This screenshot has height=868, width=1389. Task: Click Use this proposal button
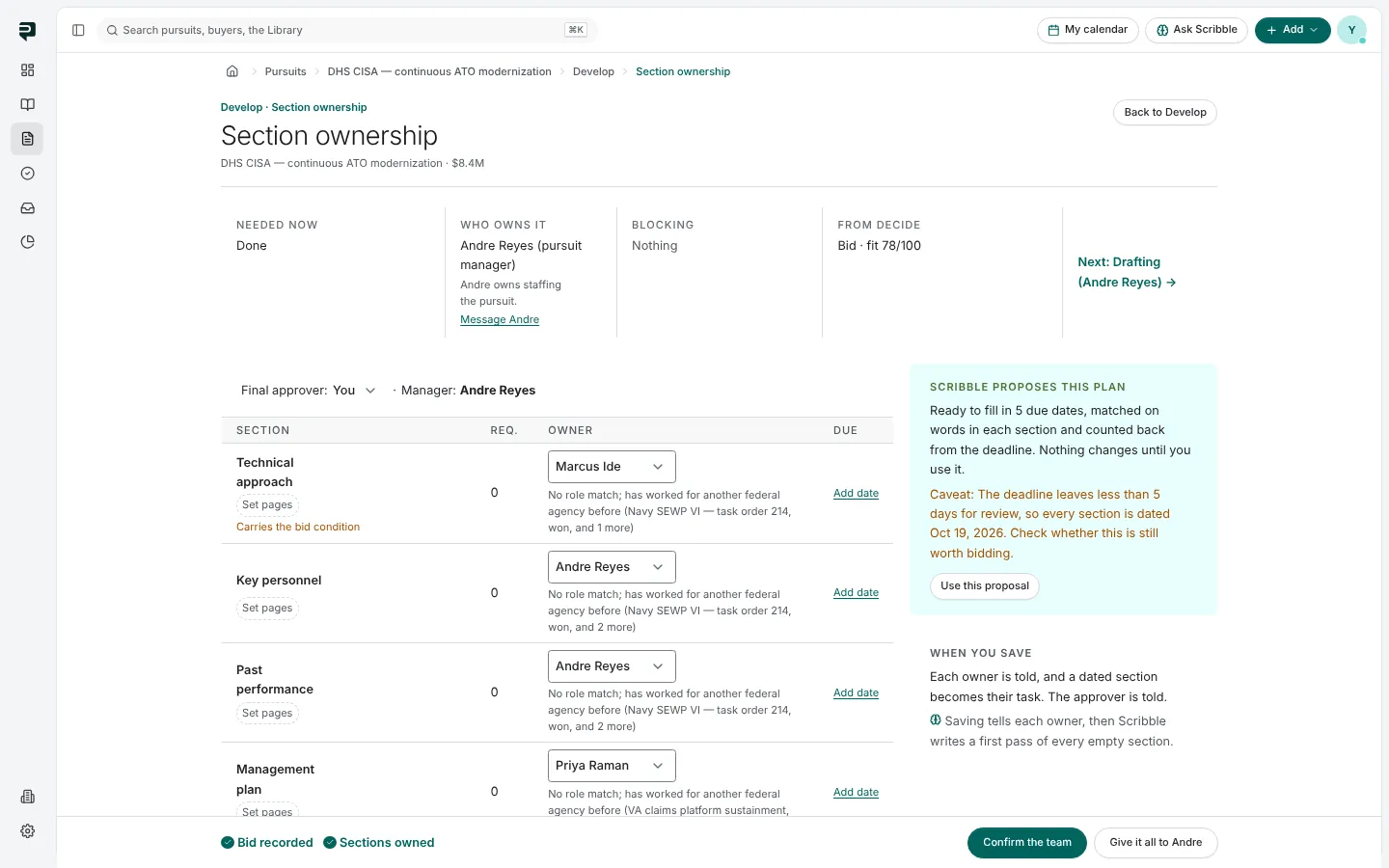coord(985,585)
